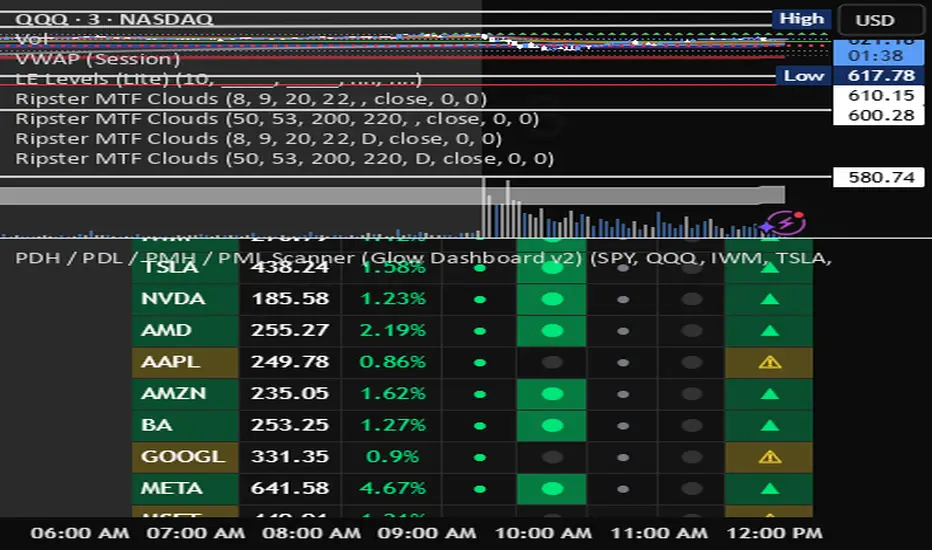Screen dimensions: 932x550
Task: Click the 600.28 price label
Action: click(x=880, y=115)
